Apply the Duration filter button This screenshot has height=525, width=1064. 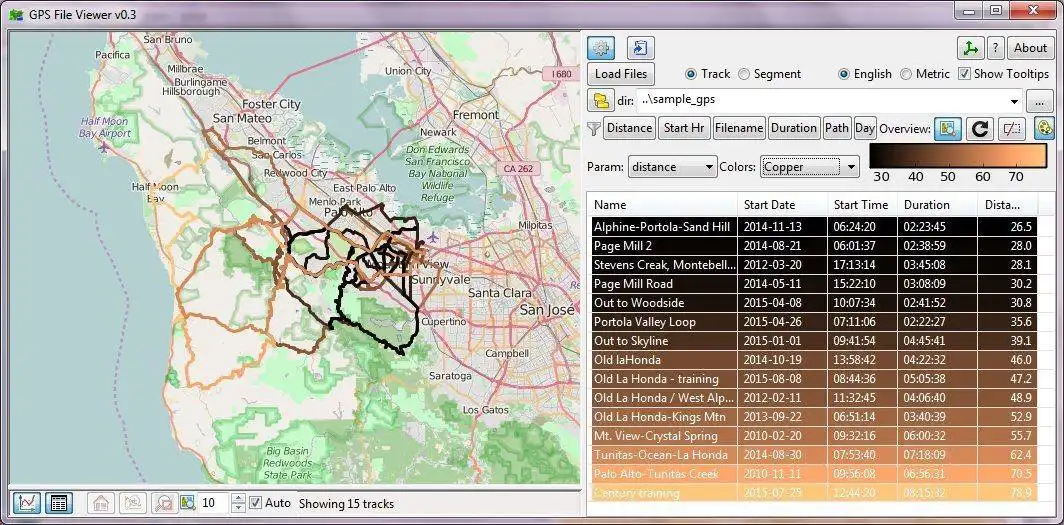click(794, 128)
